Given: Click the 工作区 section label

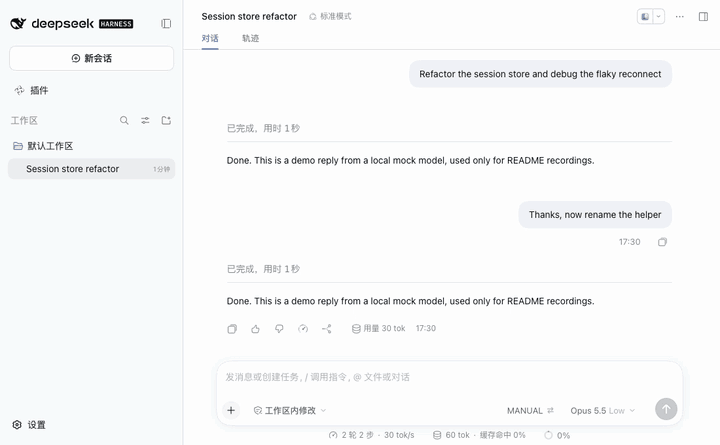Looking at the screenshot, I should (x=24, y=121).
